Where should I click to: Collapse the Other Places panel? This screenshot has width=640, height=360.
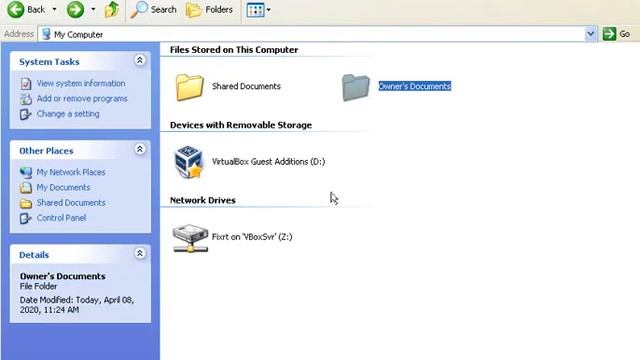point(140,149)
